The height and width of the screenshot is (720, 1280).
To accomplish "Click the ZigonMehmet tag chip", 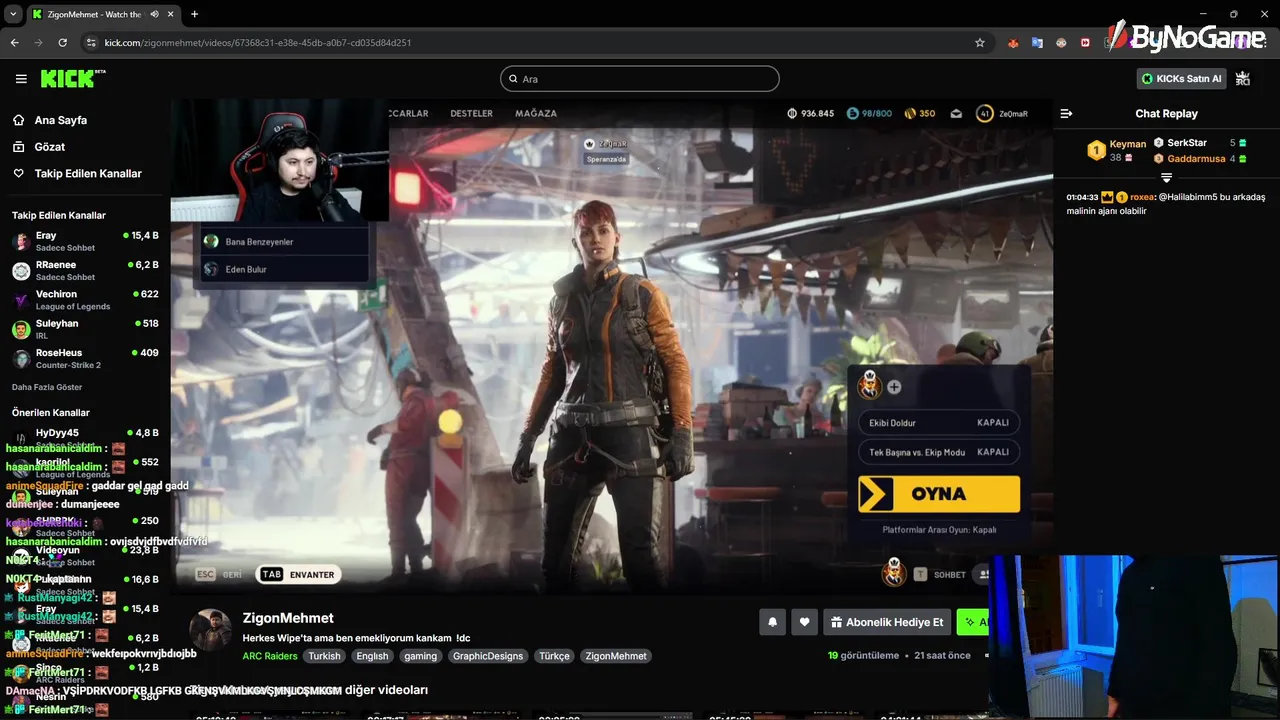I will pos(616,656).
